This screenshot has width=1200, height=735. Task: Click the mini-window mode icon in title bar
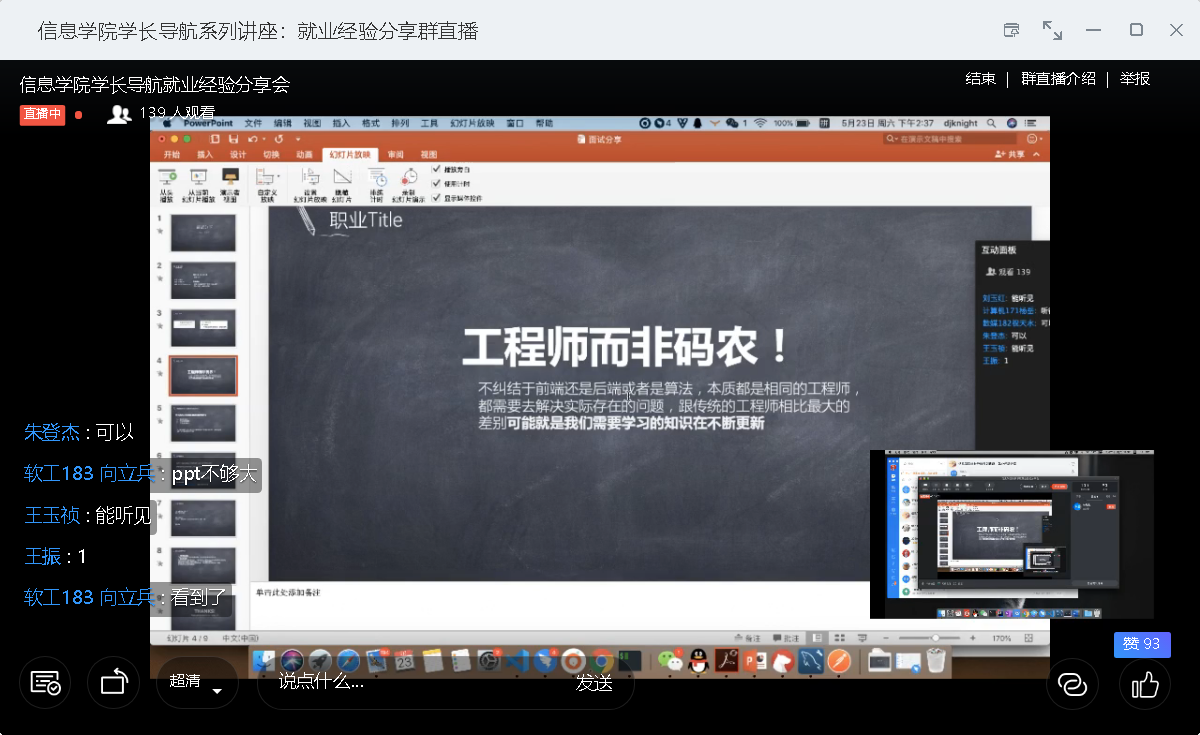point(1012,30)
